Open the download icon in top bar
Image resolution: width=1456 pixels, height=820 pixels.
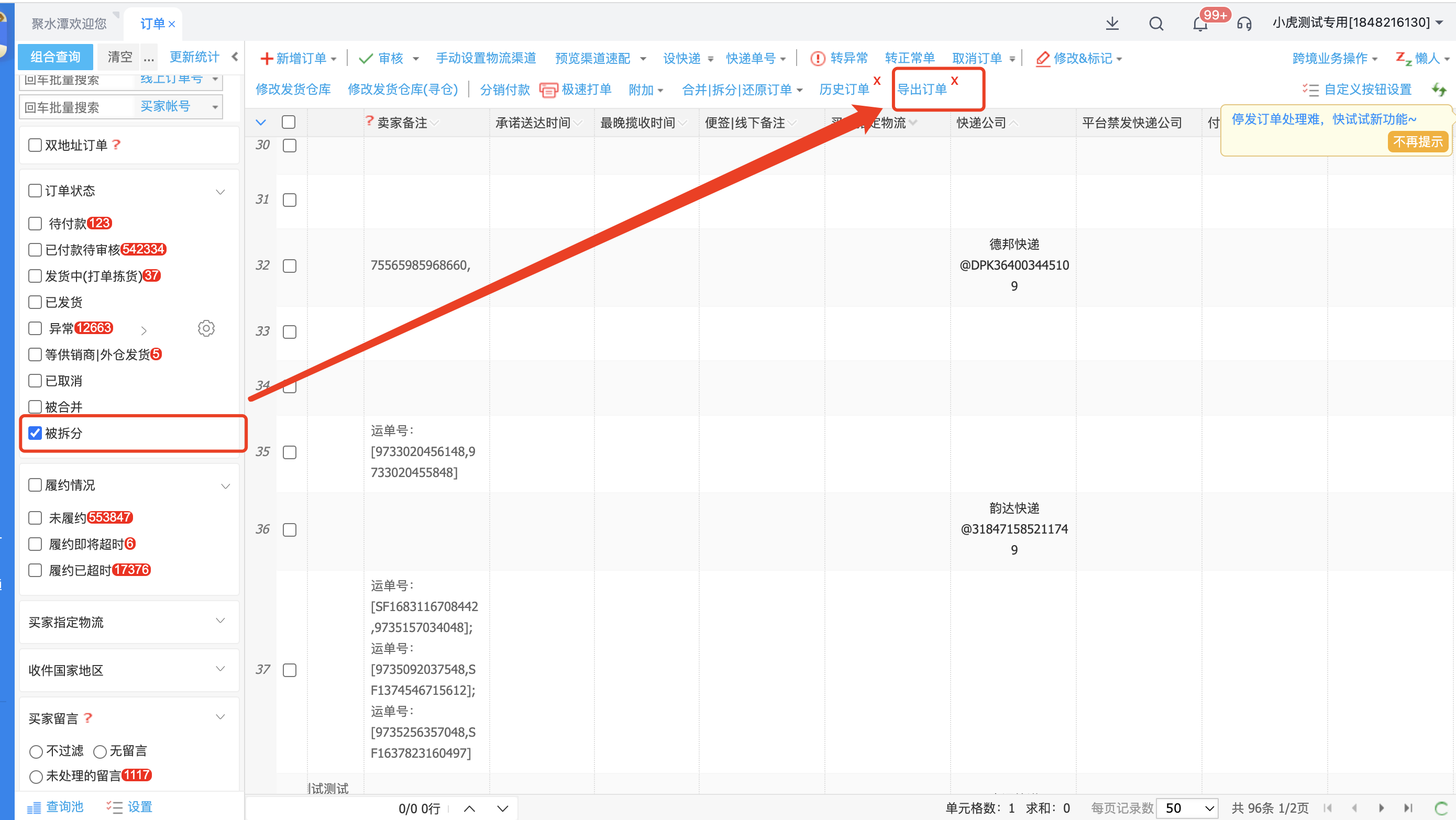click(x=1112, y=23)
